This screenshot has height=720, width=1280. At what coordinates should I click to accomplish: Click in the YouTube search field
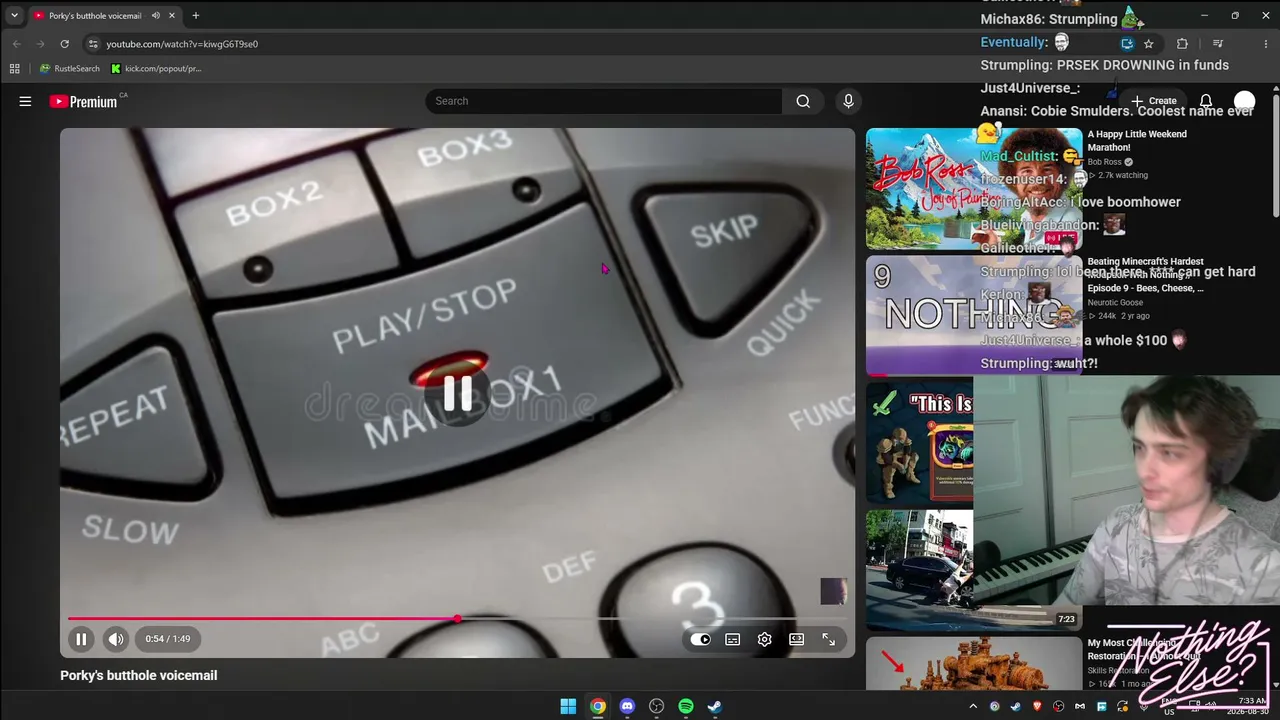(604, 101)
